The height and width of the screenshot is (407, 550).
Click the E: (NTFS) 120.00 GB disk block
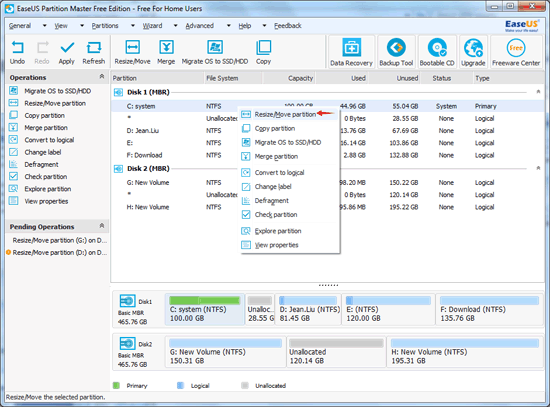[x=388, y=309]
